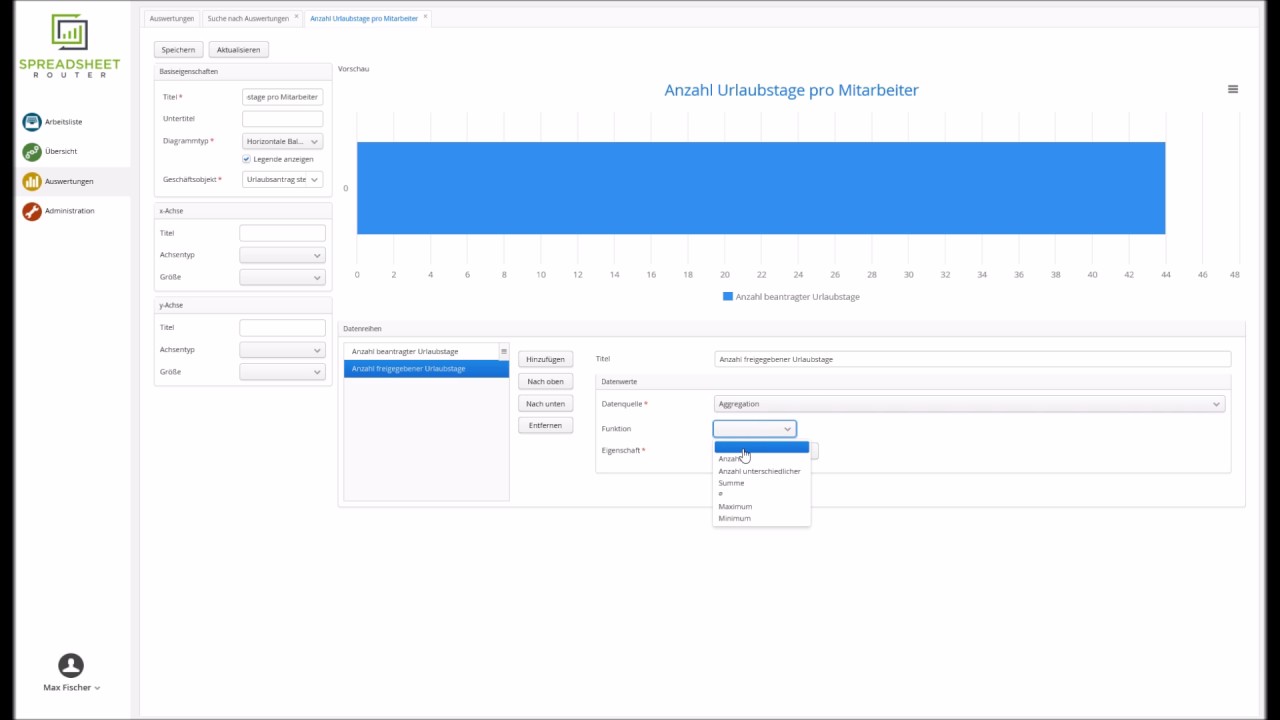Select the Auswertungen sidebar icon
The height and width of the screenshot is (720, 1280).
32,182
